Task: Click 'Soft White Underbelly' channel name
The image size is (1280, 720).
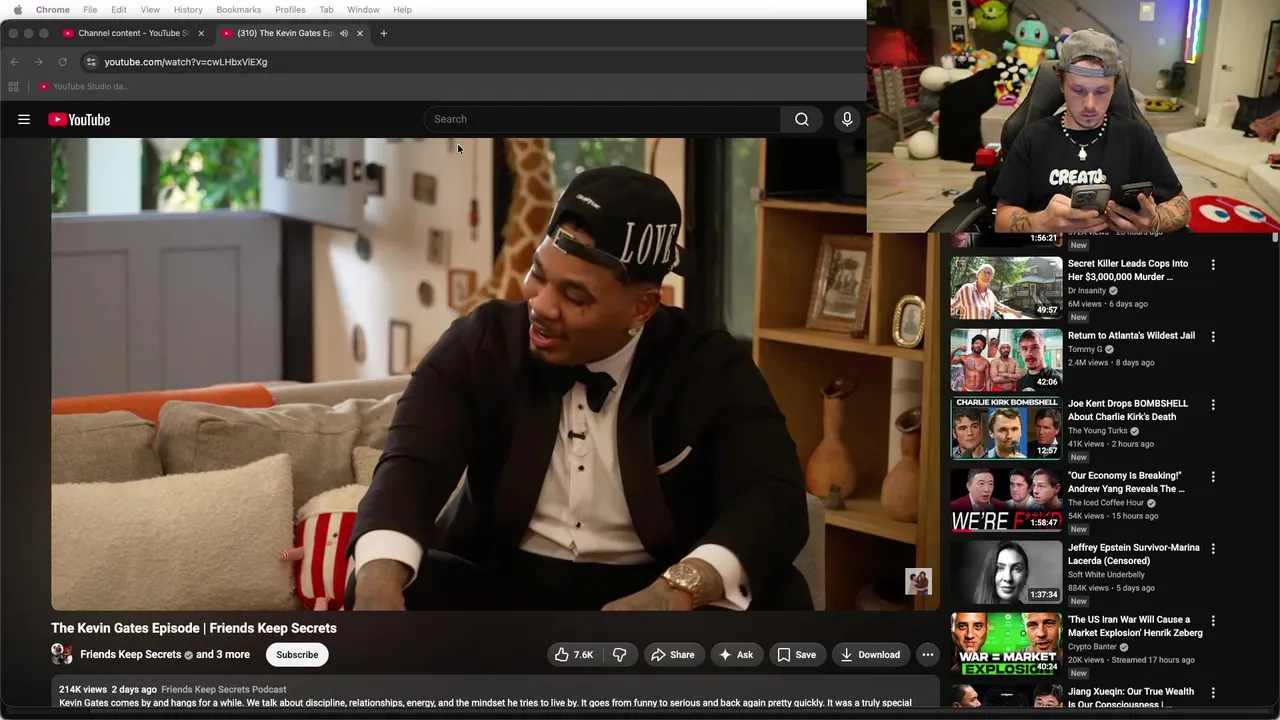Action: [x=1106, y=575]
